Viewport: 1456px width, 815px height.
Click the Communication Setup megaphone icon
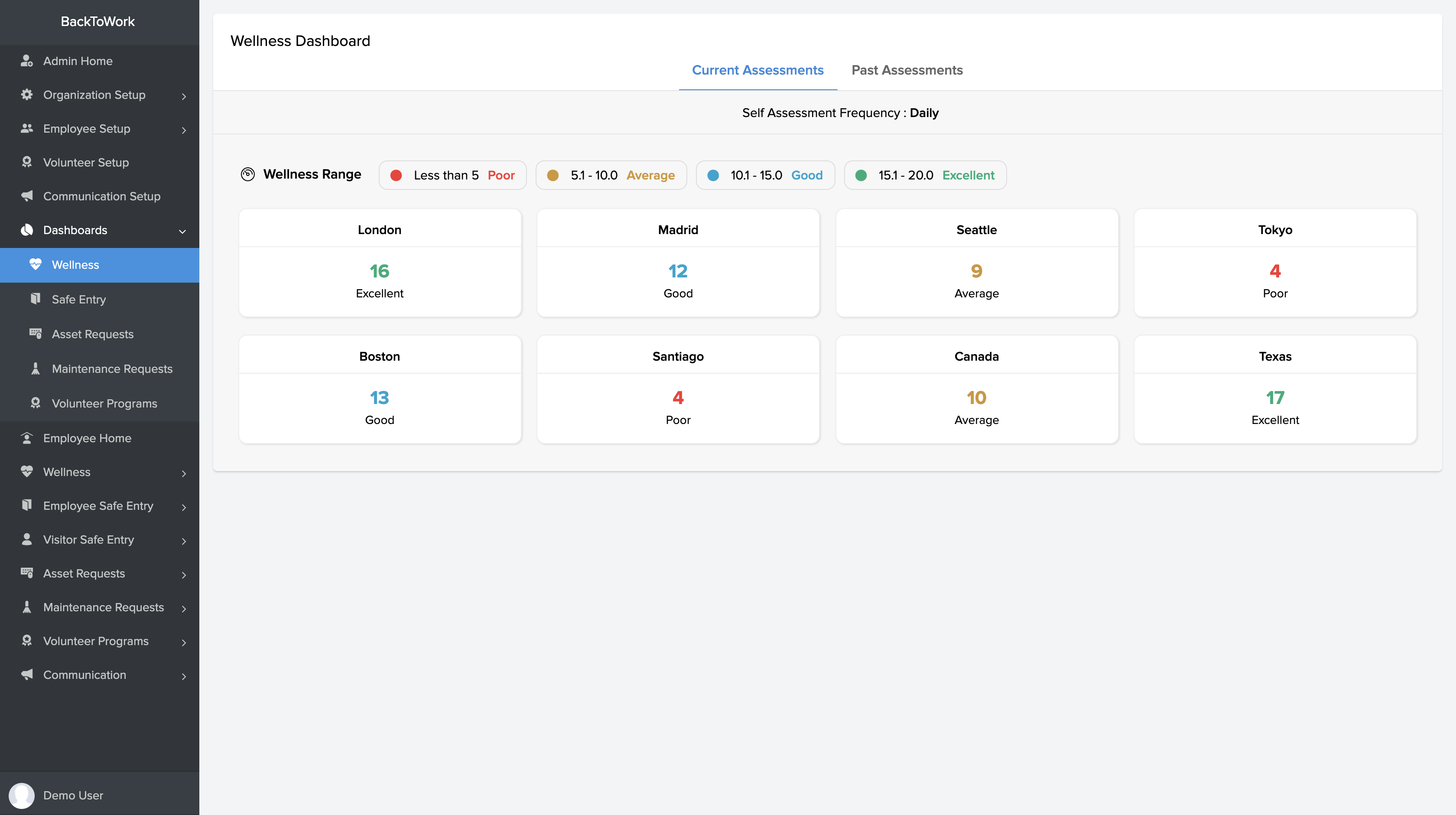tap(26, 196)
